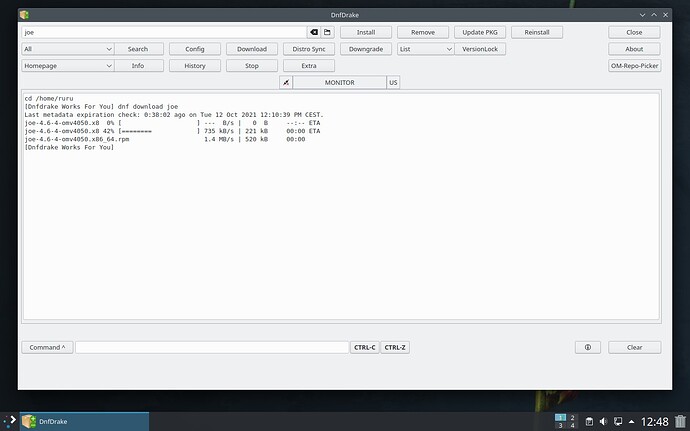Open the About button

(x=634, y=49)
